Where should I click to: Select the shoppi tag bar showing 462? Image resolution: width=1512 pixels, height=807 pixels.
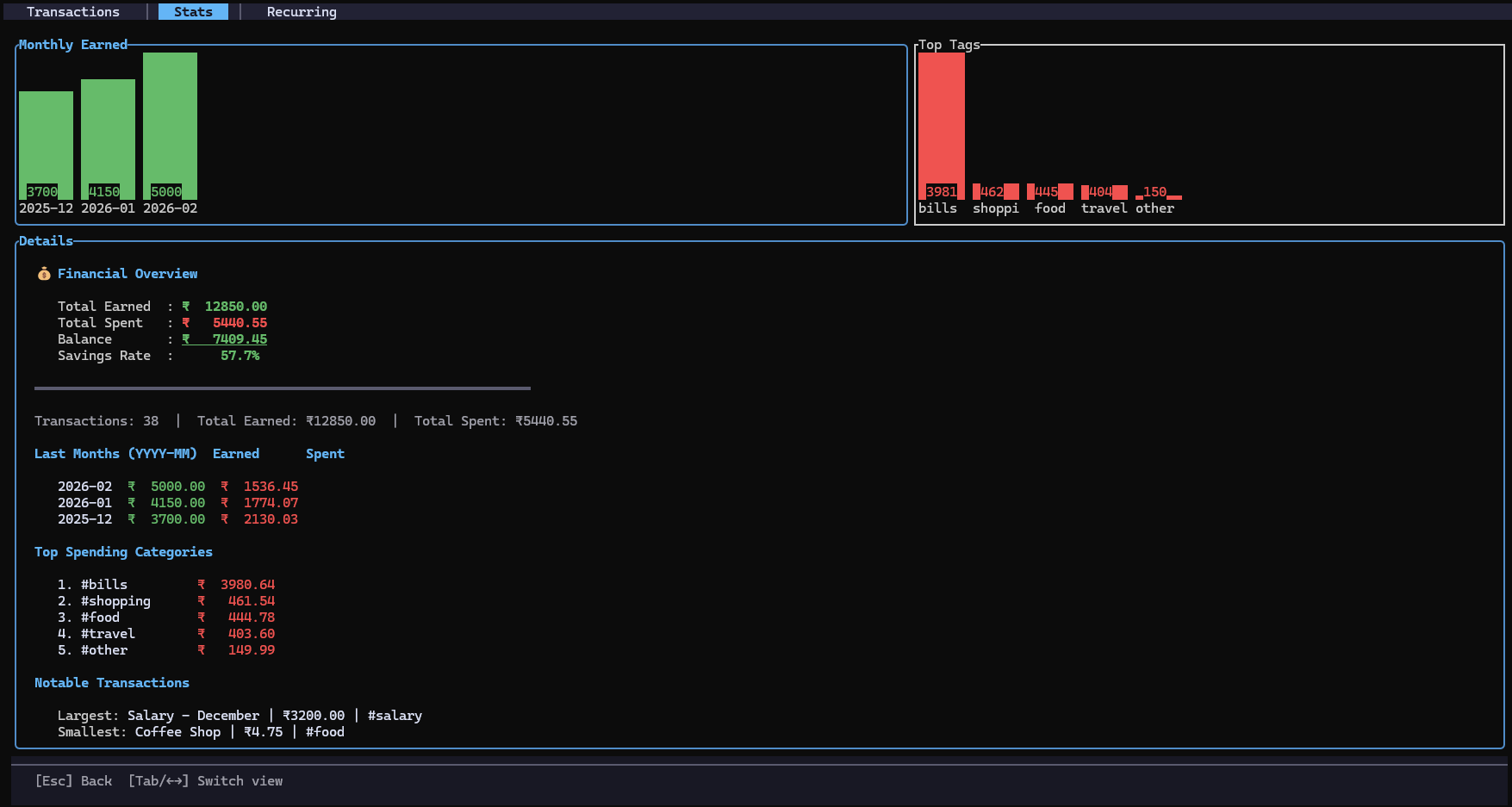[x=996, y=191]
